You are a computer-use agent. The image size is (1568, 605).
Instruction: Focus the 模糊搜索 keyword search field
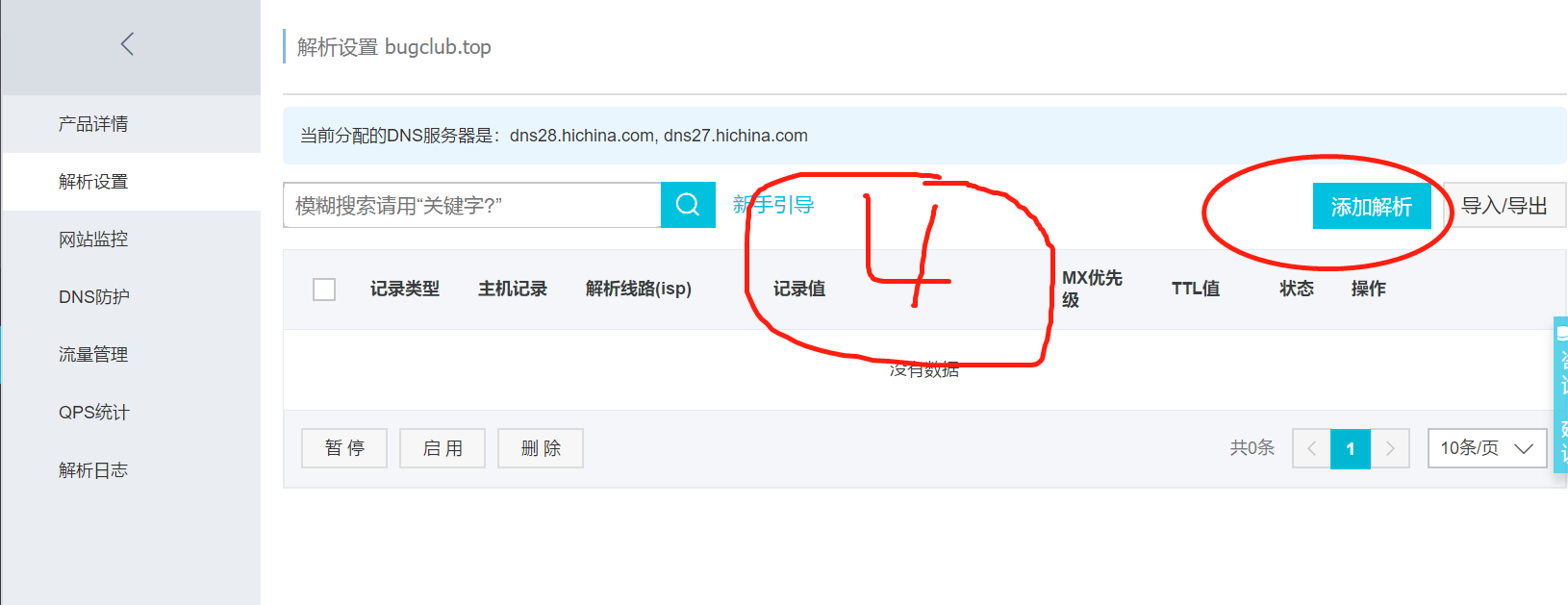[x=472, y=205]
